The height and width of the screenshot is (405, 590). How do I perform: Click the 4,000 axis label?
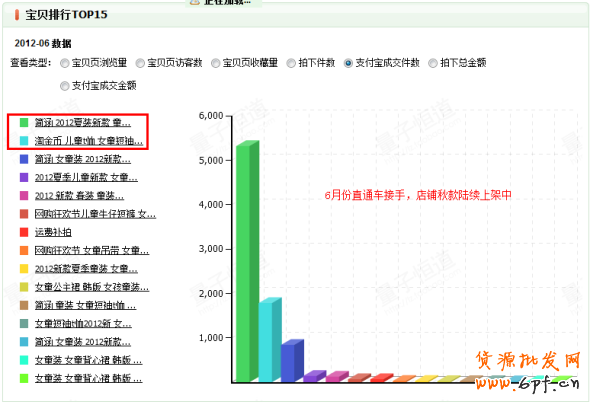(211, 205)
